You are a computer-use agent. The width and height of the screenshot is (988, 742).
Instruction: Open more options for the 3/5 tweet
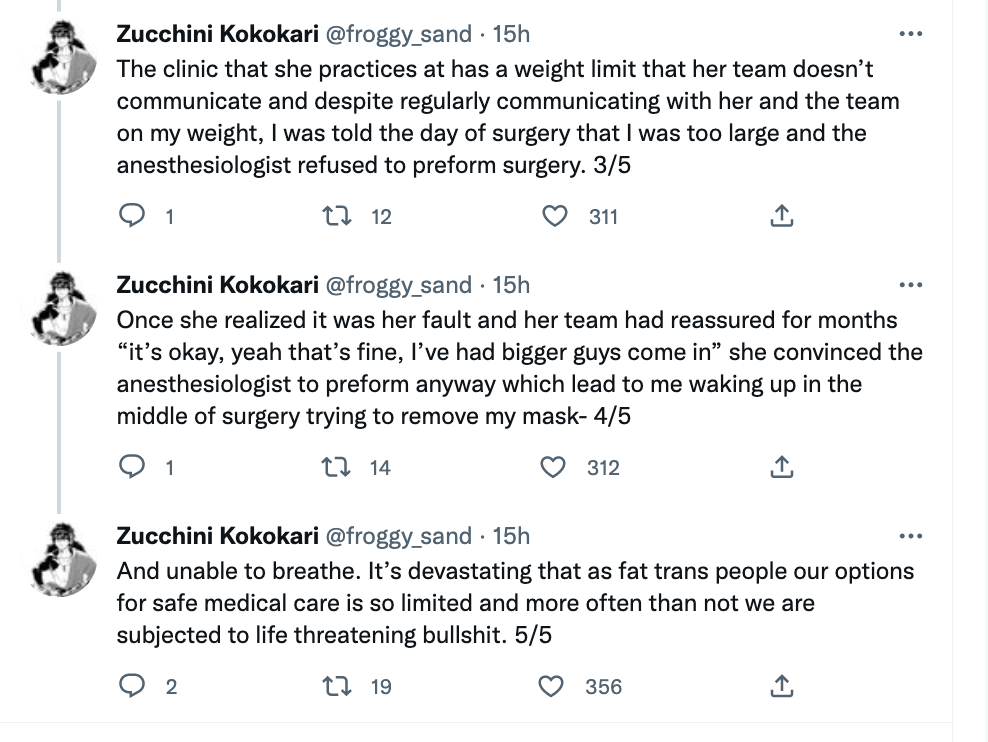pos(910,34)
